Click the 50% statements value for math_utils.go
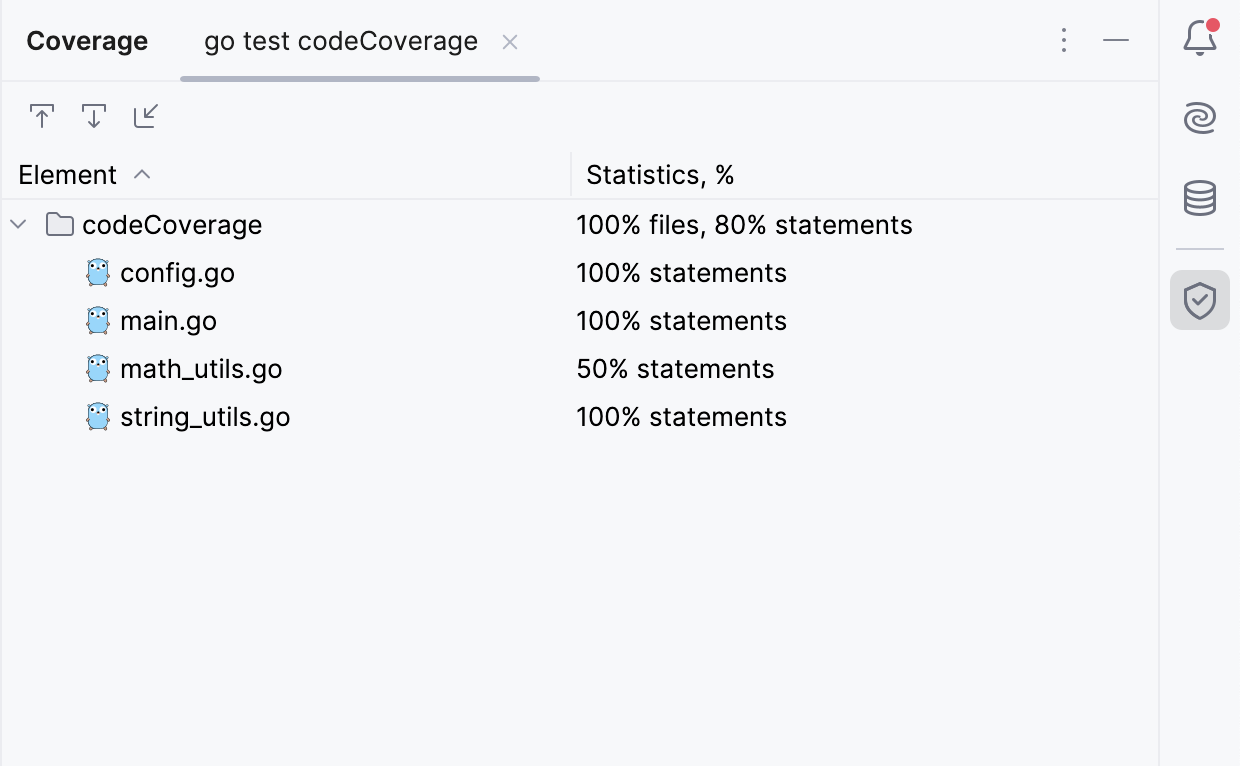1240x766 pixels. click(x=676, y=369)
